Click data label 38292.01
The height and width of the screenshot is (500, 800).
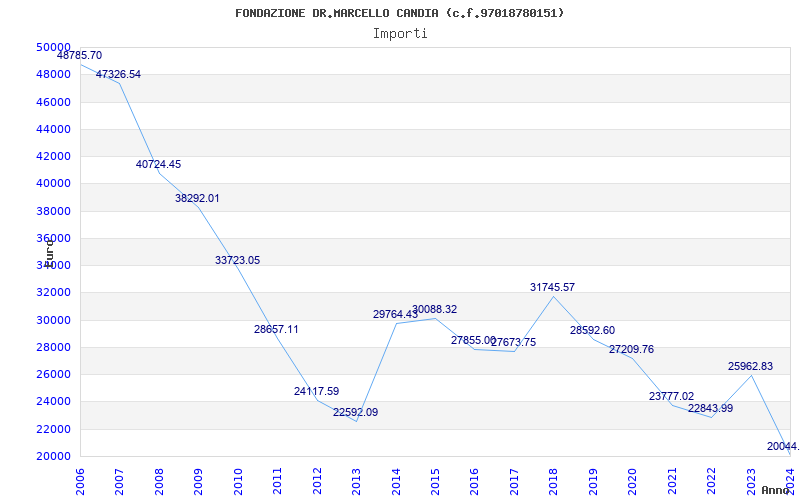197,198
